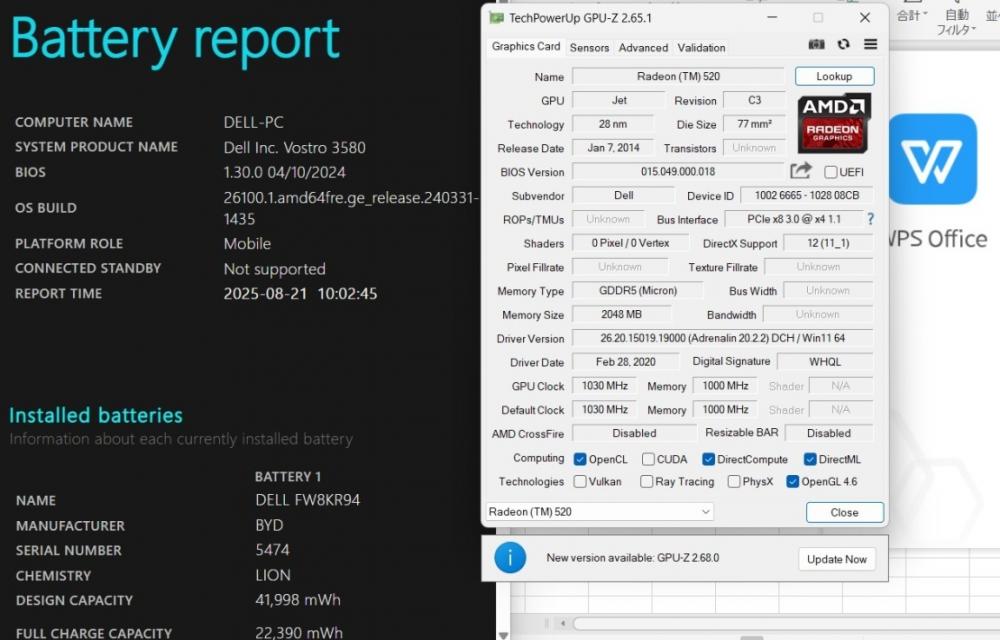1000x640 pixels.
Task: Click the Dell Inc. Vostro 3580 value
Action: [295, 148]
